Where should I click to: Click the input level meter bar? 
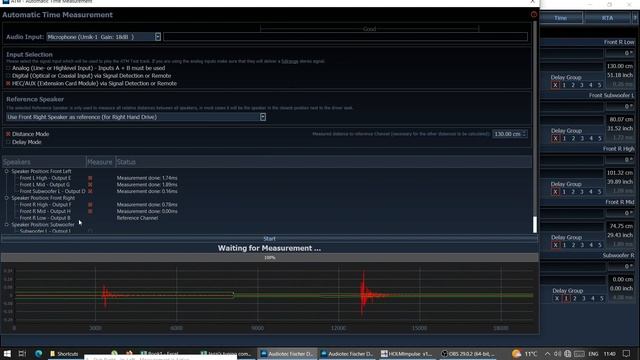tap(345, 37)
